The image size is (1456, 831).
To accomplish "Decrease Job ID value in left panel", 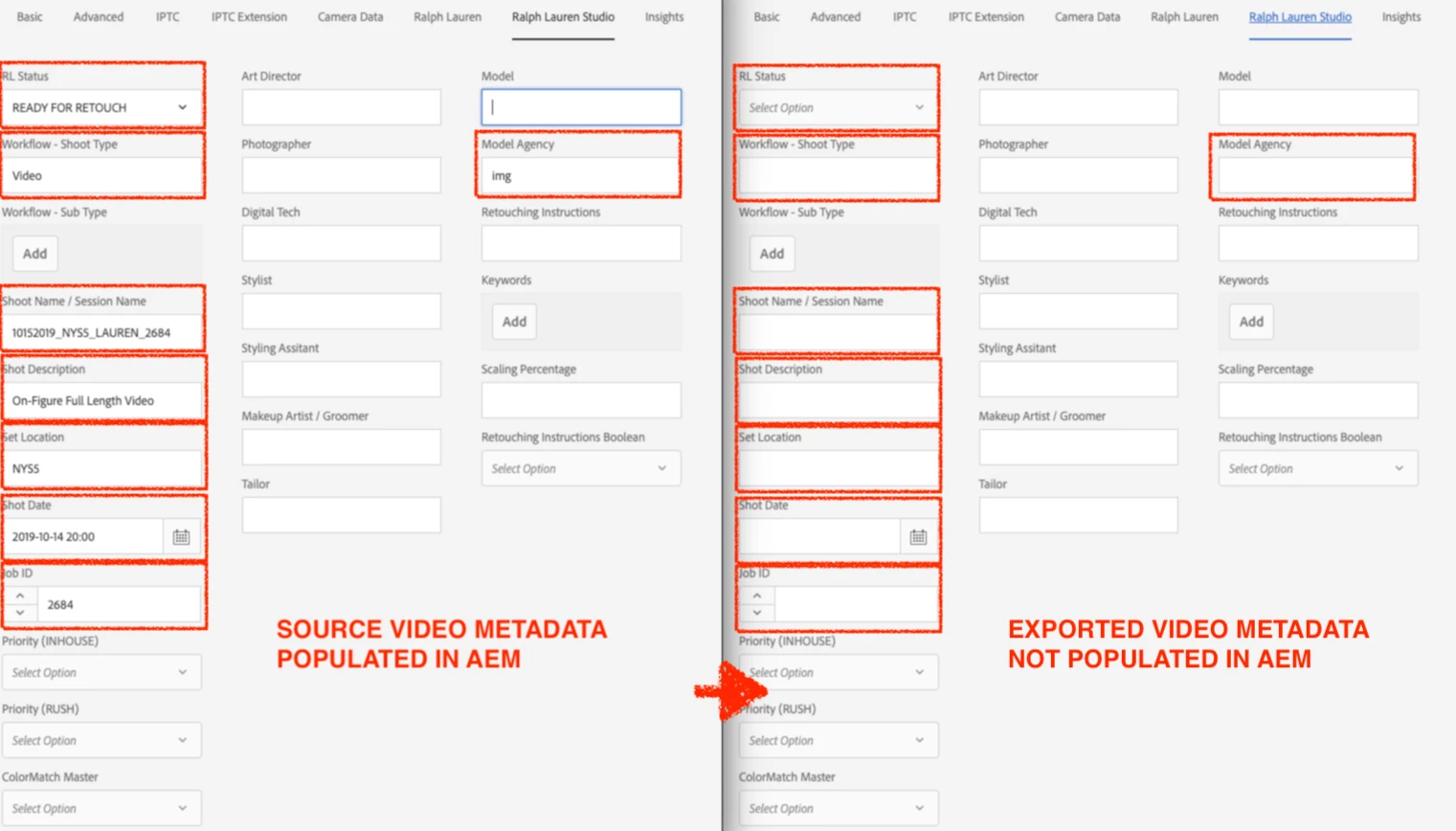I will pyautogui.click(x=20, y=613).
